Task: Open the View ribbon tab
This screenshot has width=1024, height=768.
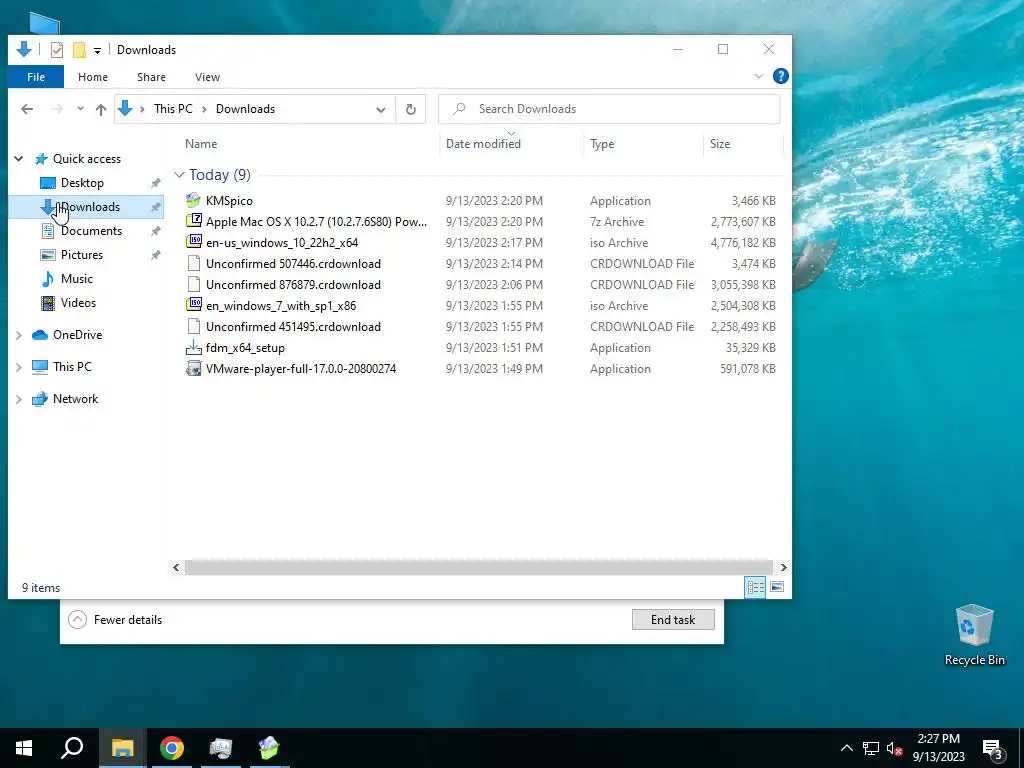Action: pos(207,76)
